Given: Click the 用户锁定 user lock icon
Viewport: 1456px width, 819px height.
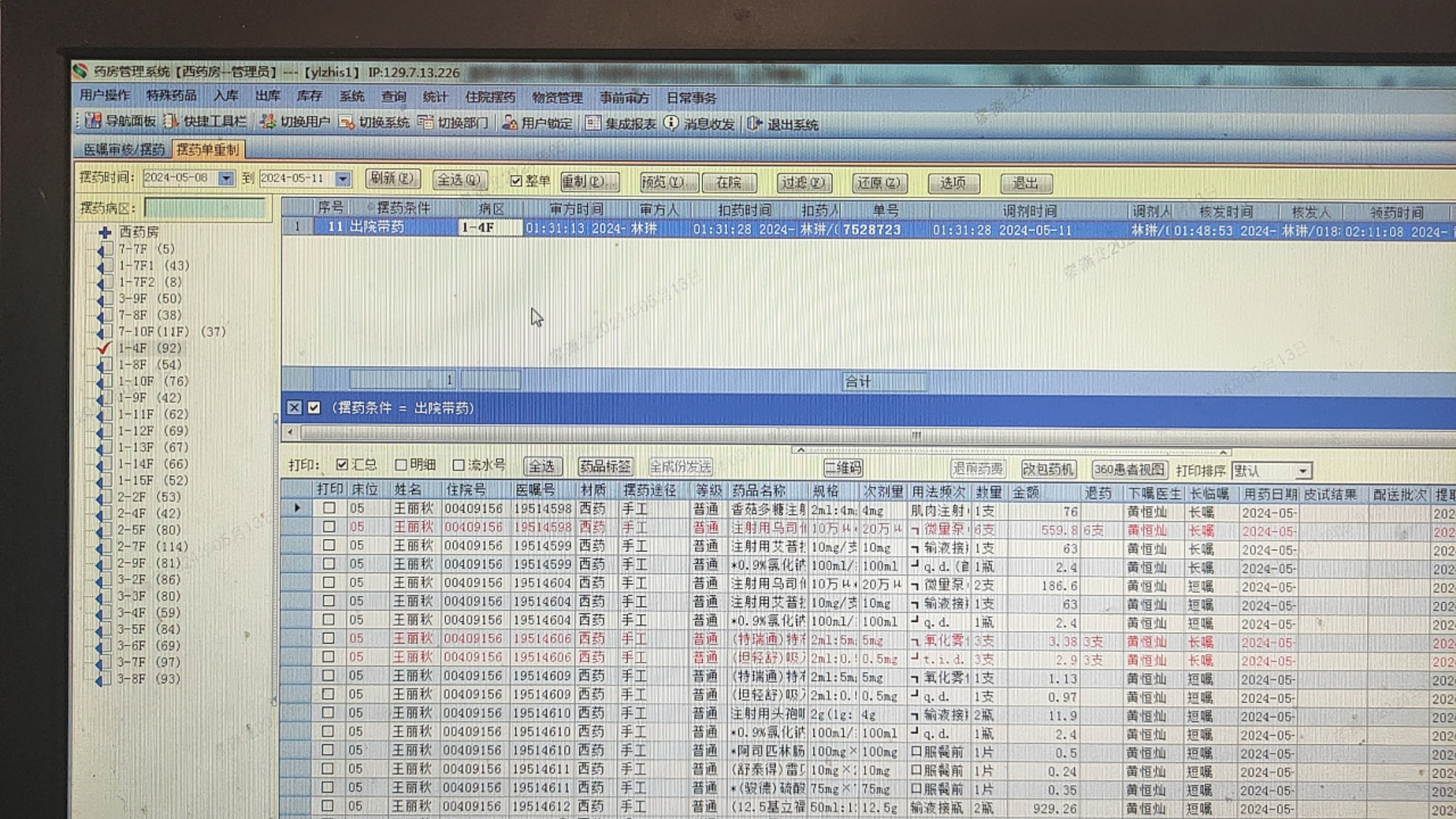Looking at the screenshot, I should (x=510, y=123).
